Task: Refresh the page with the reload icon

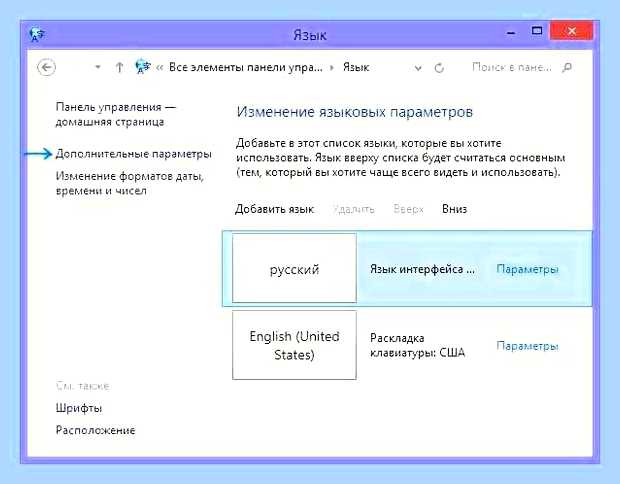Action: pos(439,68)
